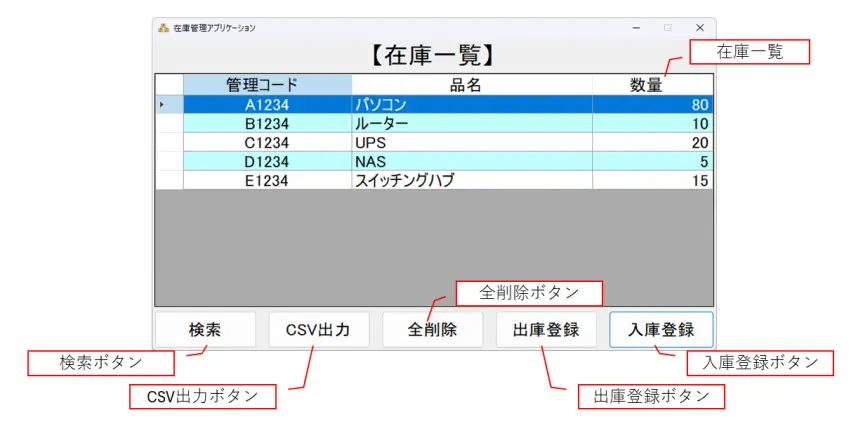Close the 在庫管理アプリケーション window
This screenshot has height=422, width=860.
tap(700, 28)
